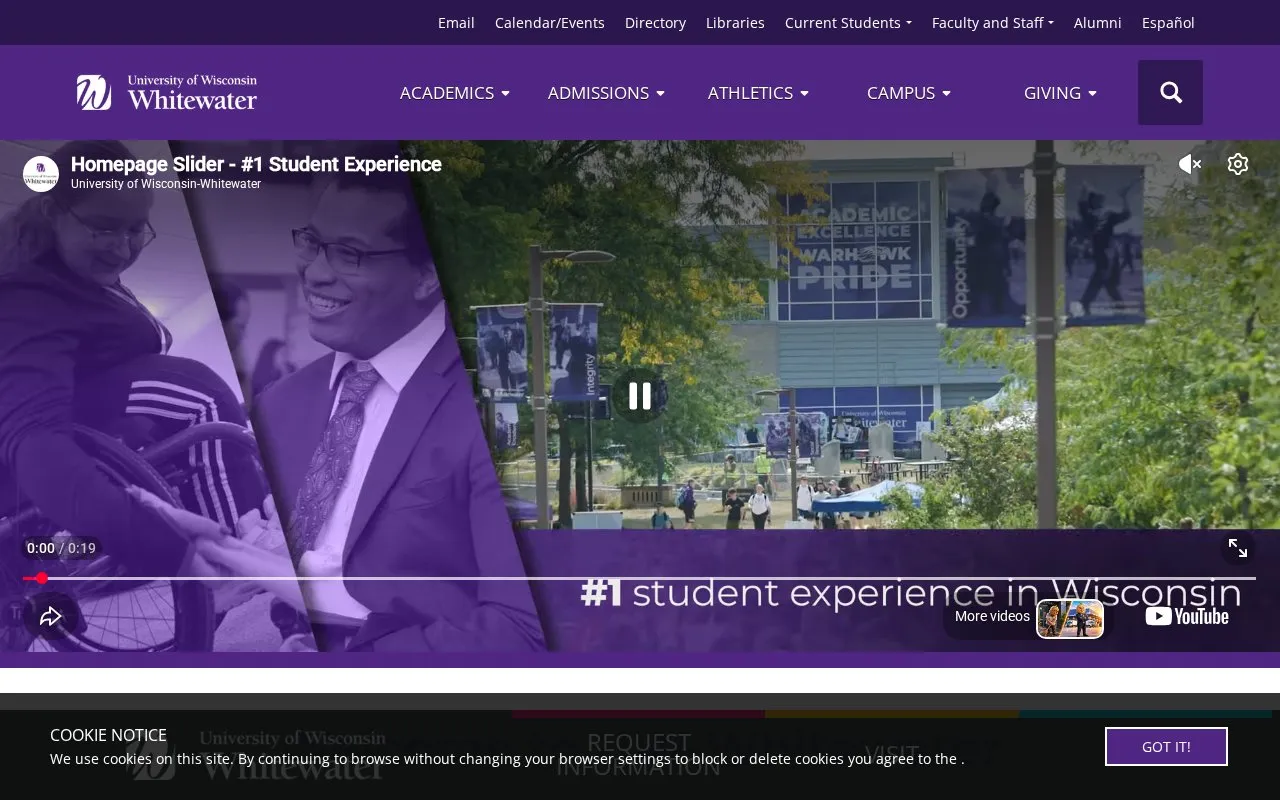Image resolution: width=1280 pixels, height=800 pixels.
Task: Click the UW-Whitewater logo in header
Action: click(167, 92)
